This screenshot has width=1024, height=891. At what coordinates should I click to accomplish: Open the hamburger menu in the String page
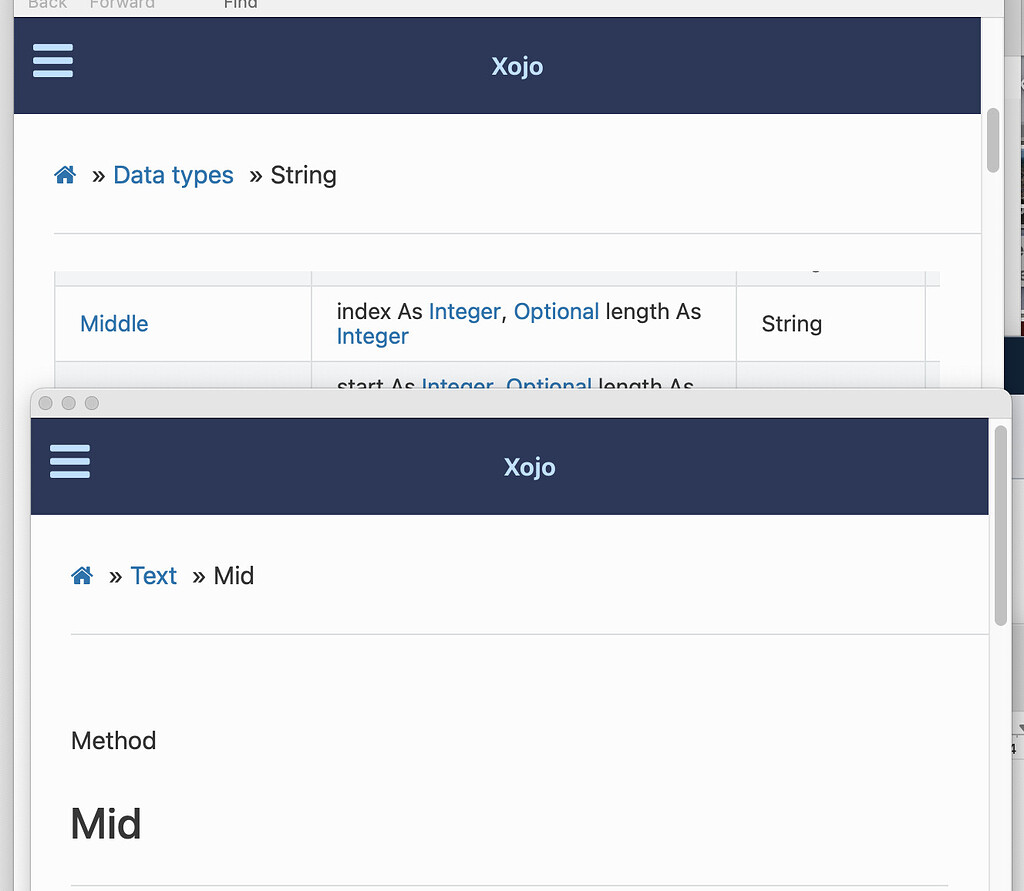[53, 61]
